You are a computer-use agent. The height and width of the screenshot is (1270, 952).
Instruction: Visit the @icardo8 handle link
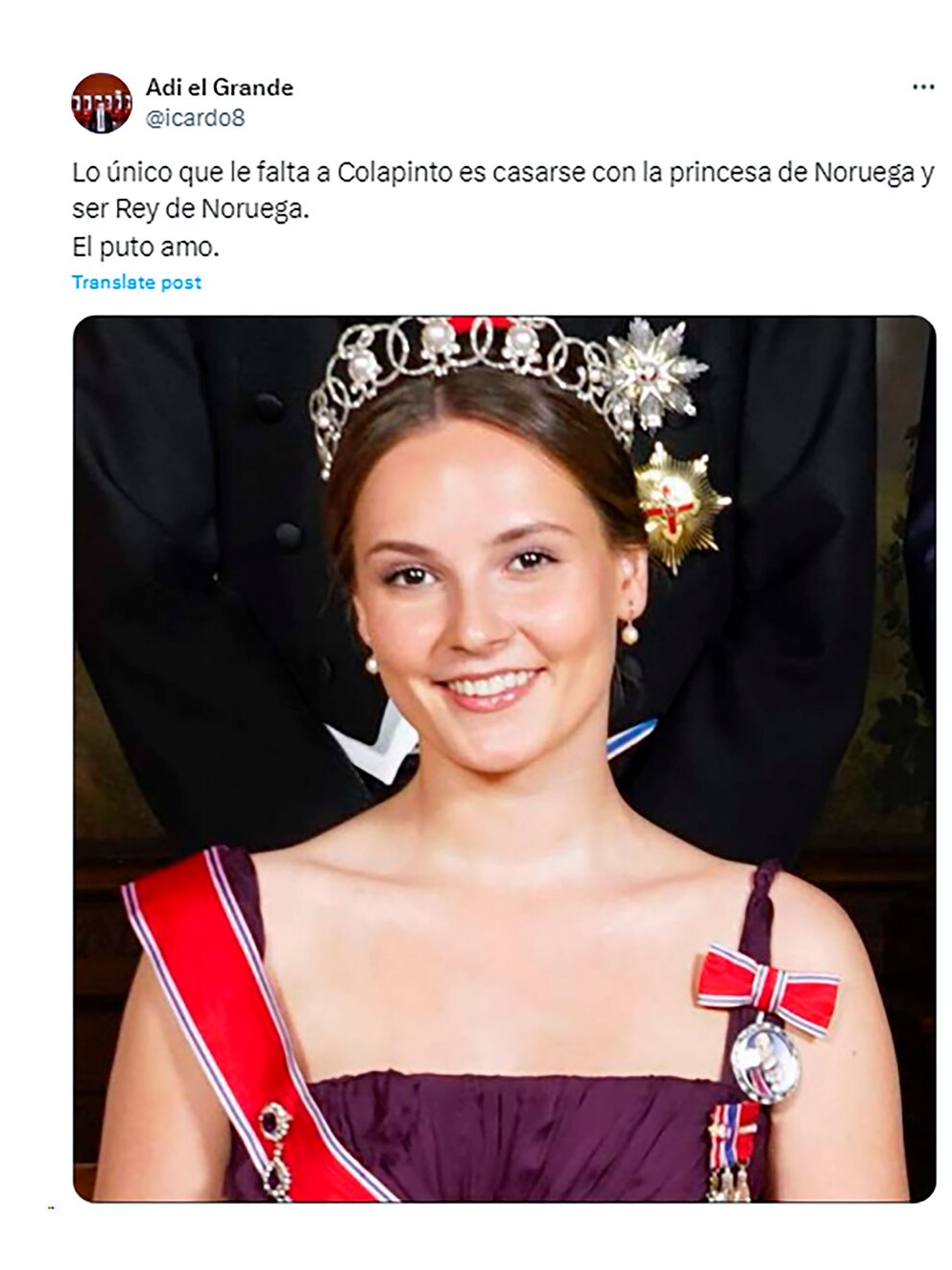point(195,118)
